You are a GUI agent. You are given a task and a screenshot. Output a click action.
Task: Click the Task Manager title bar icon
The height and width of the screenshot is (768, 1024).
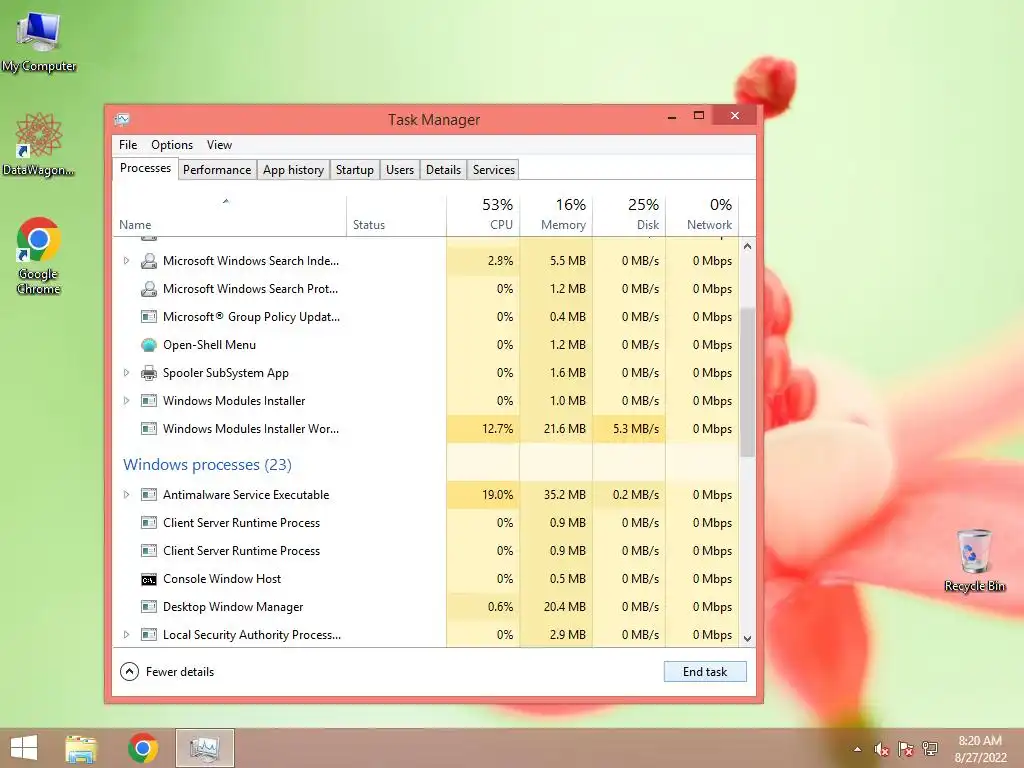122,120
